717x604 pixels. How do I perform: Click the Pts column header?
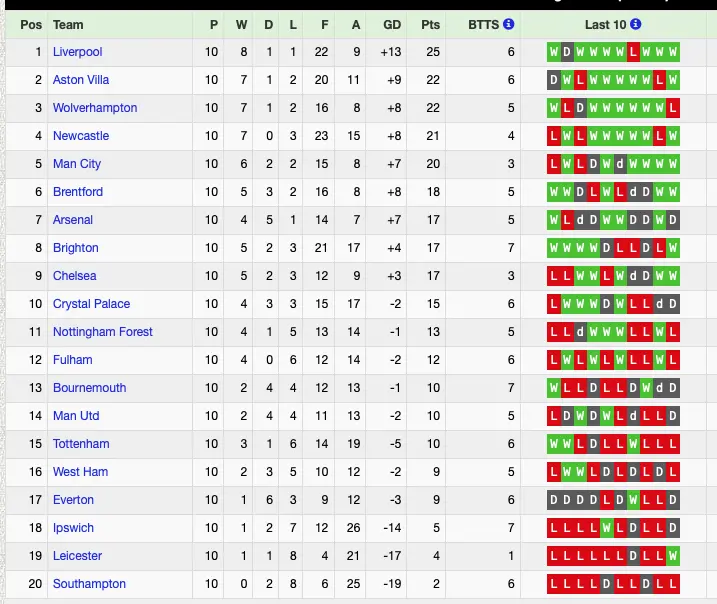coord(431,24)
